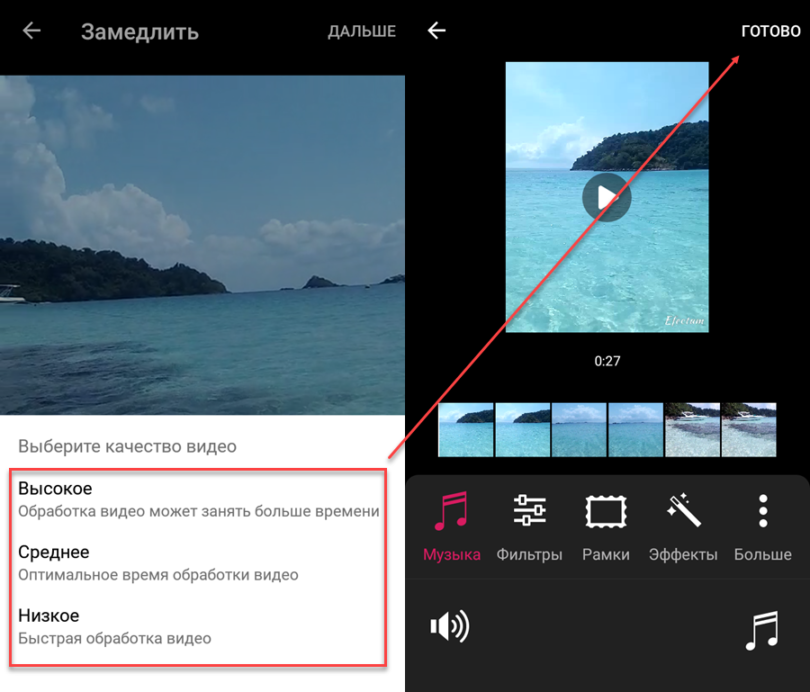Image resolution: width=810 pixels, height=692 pixels.
Task: Open the Рамки frame icon
Action: click(x=605, y=526)
